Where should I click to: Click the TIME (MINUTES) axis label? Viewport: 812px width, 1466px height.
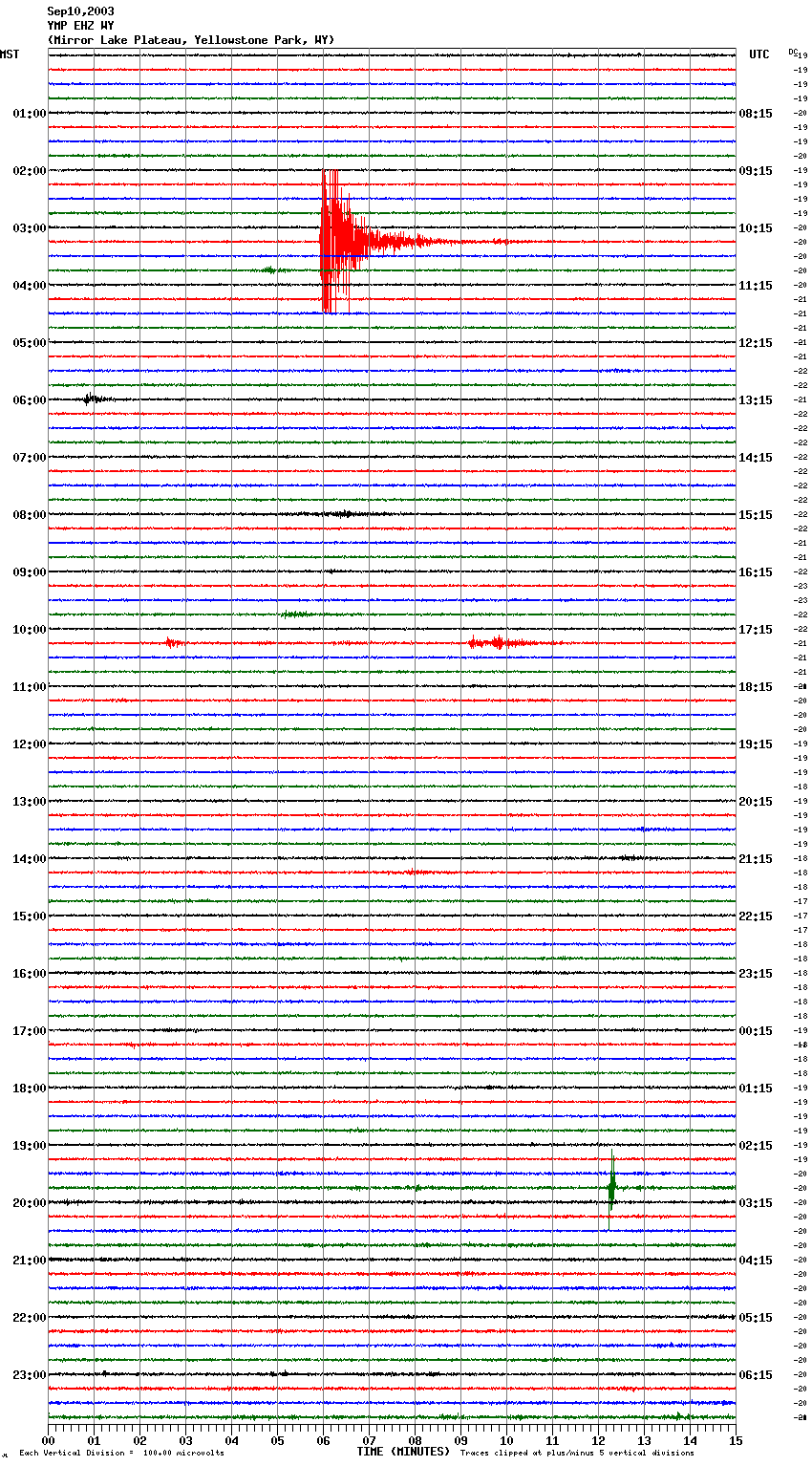click(x=403, y=1452)
